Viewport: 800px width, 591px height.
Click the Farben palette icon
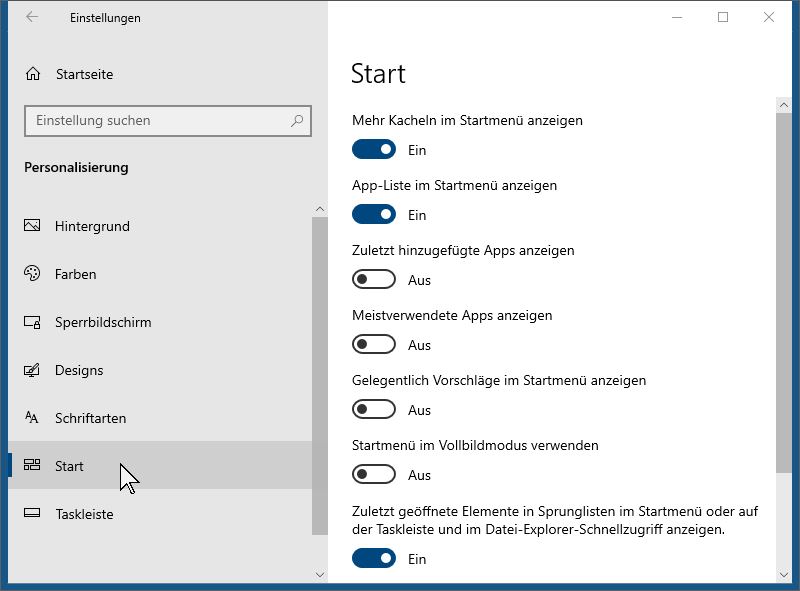coord(32,274)
